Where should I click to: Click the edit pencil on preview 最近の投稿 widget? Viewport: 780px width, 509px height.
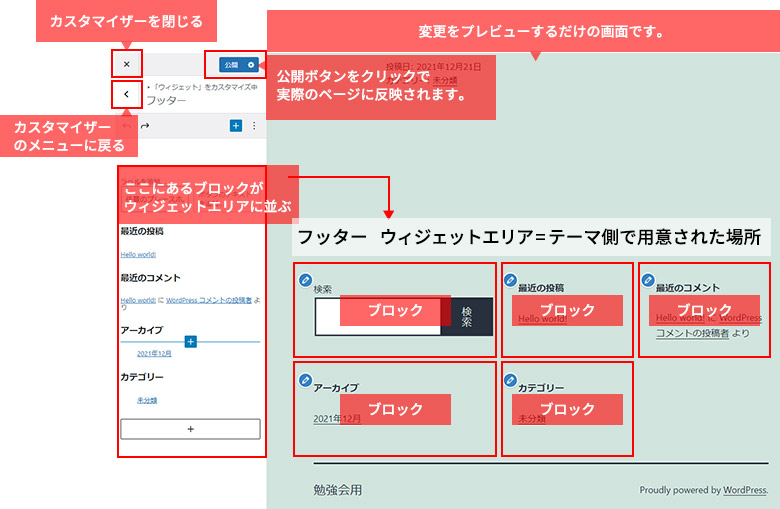pos(510,280)
